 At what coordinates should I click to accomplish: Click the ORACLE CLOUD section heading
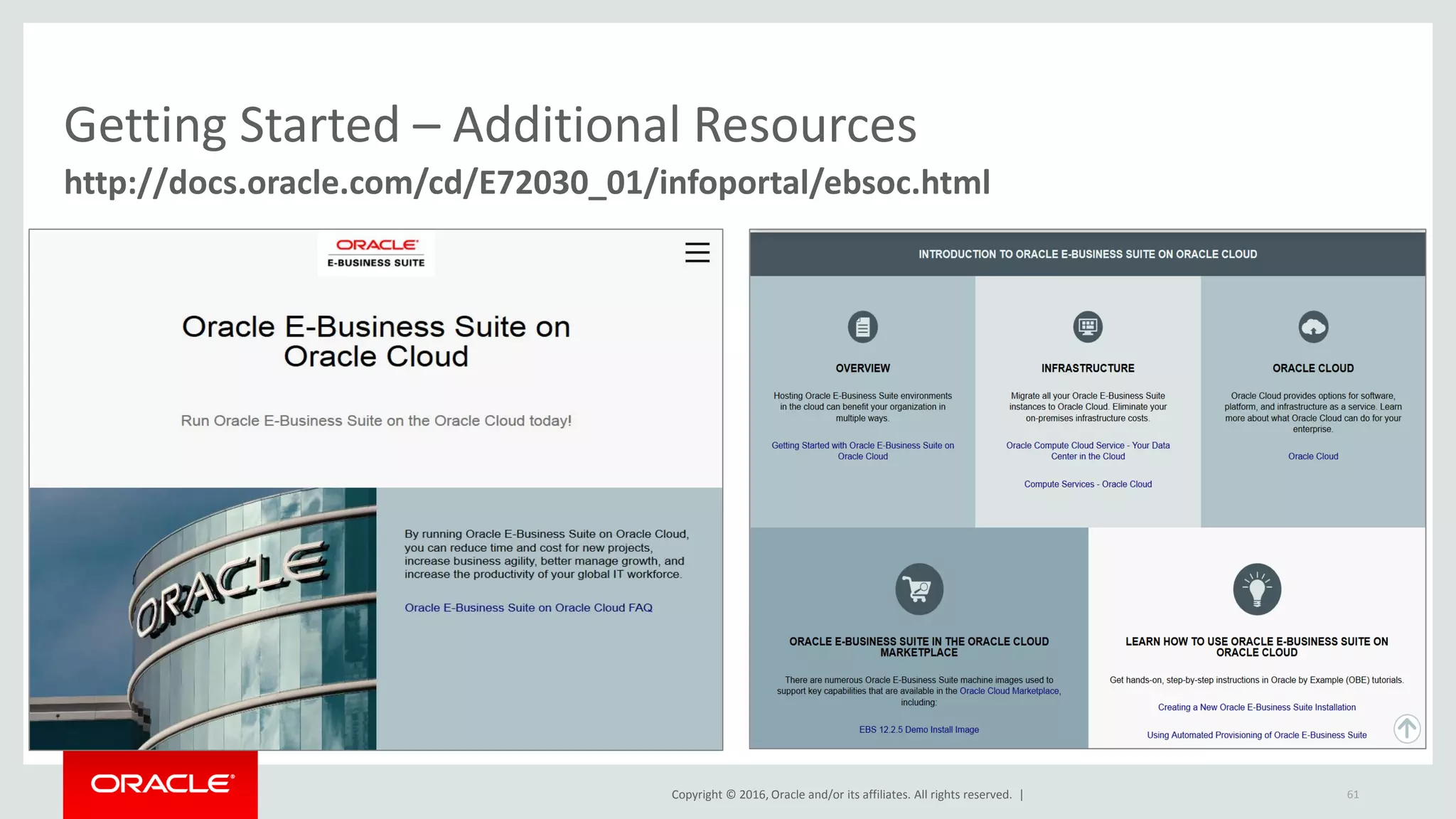click(1313, 368)
